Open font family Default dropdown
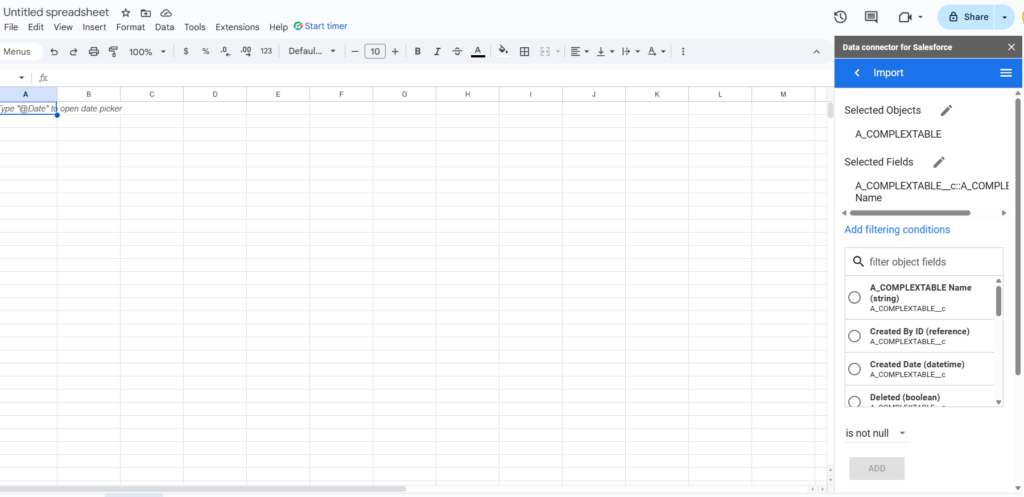The height and width of the screenshot is (497, 1024). coord(312,52)
